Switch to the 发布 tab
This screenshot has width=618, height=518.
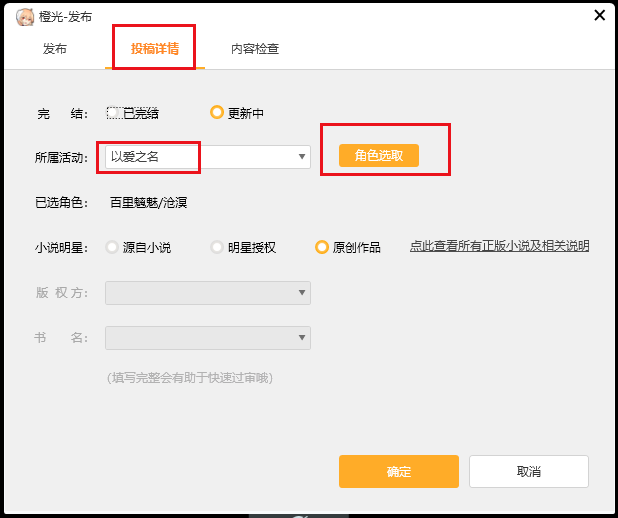(55, 49)
